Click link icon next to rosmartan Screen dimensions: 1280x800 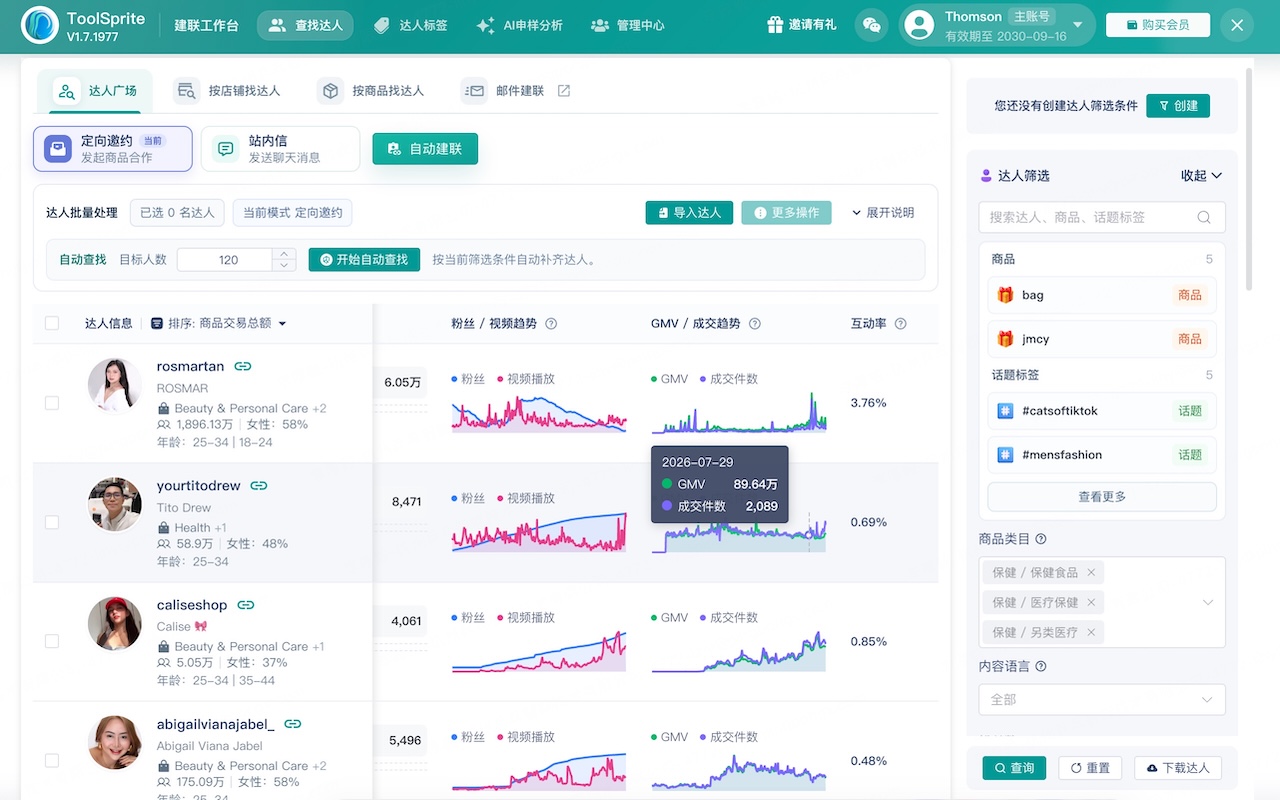[x=242, y=367]
